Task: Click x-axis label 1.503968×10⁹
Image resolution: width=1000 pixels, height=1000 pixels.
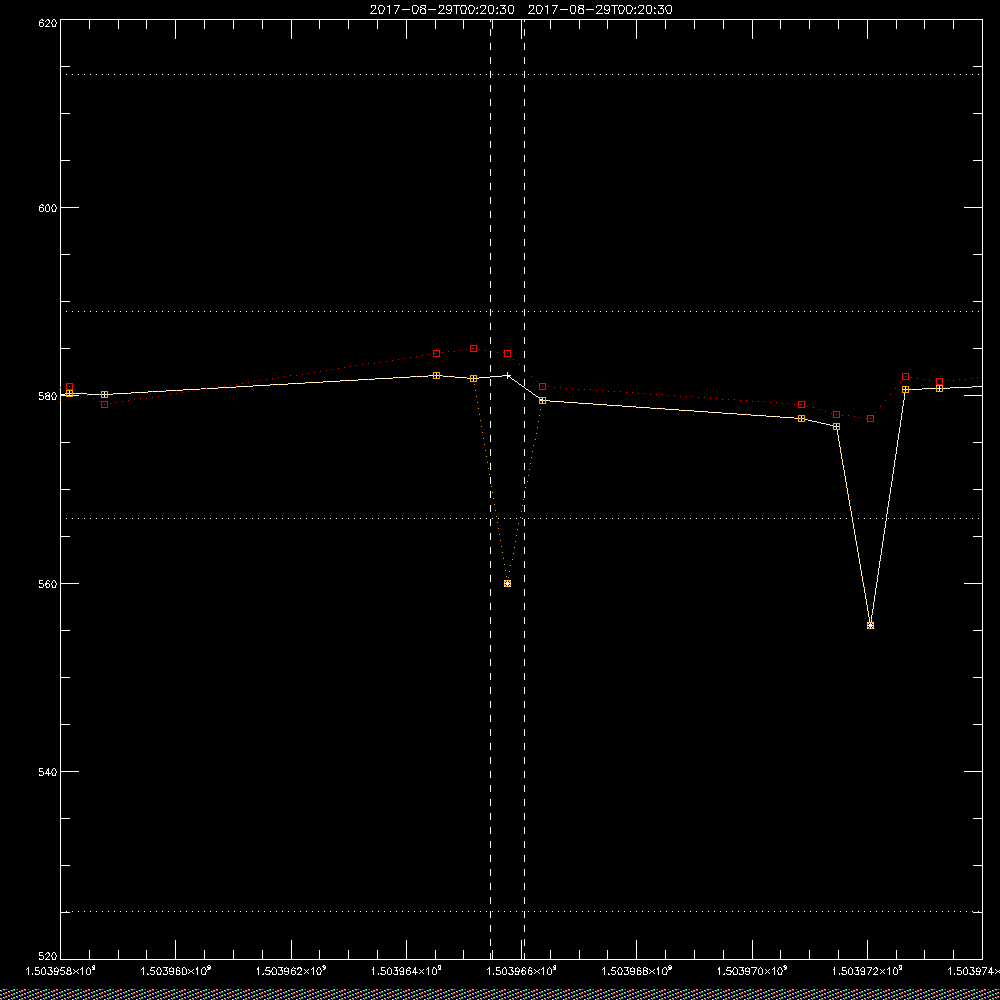Action: coord(637,971)
